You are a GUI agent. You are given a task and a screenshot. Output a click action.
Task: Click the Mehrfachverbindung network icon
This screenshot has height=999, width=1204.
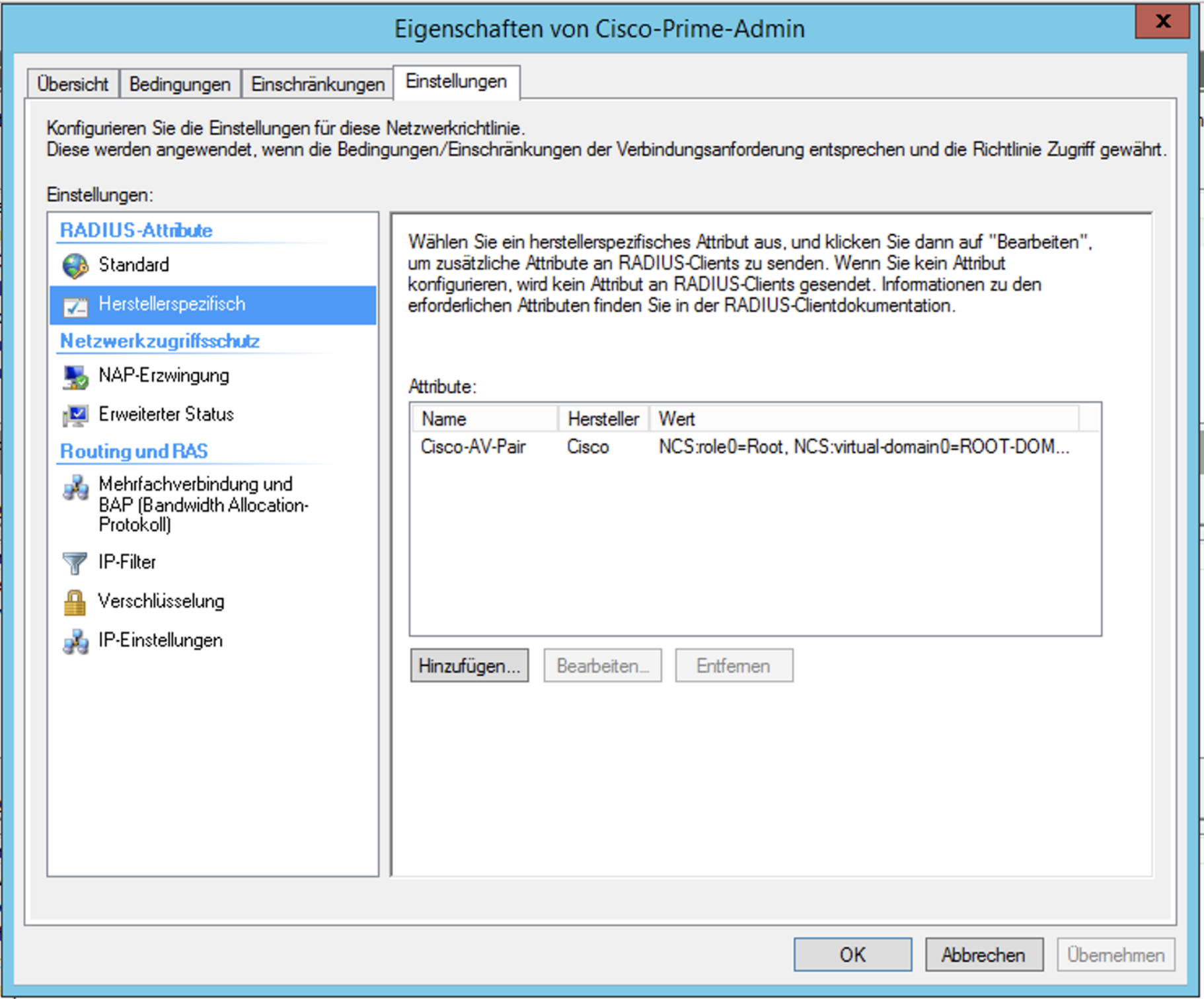[x=75, y=488]
